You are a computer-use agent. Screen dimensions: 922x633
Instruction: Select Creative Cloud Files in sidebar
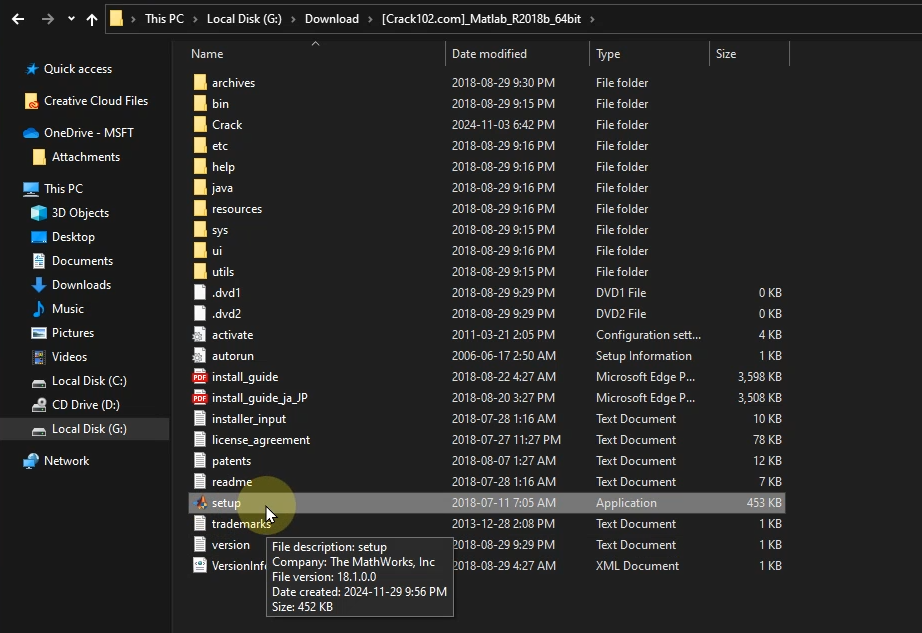click(95, 101)
